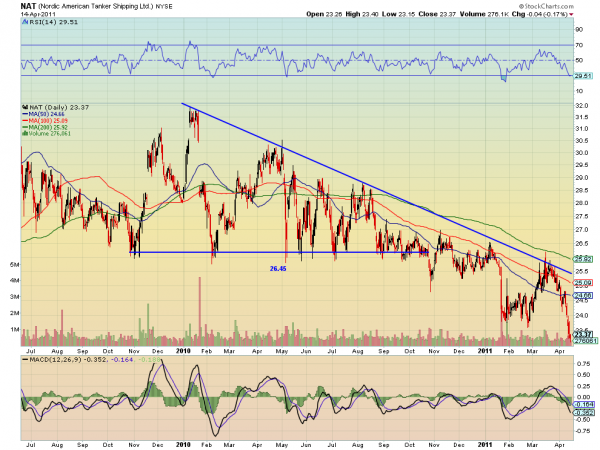Click the date '14-Apr-2011' under the ticker
The image size is (600, 450).
(38, 14)
